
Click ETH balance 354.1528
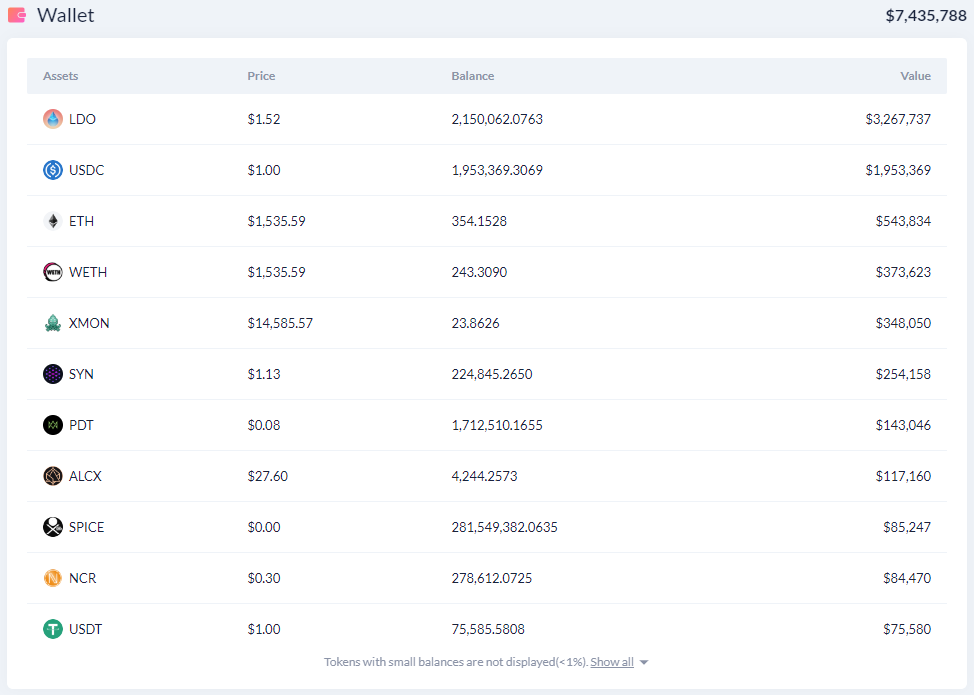point(479,220)
